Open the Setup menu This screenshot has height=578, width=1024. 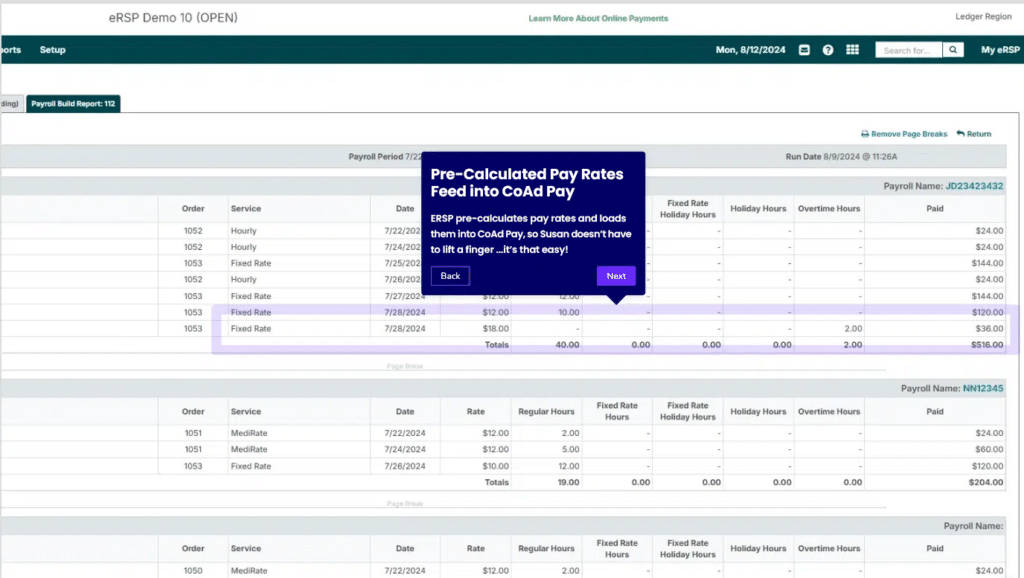[52, 50]
